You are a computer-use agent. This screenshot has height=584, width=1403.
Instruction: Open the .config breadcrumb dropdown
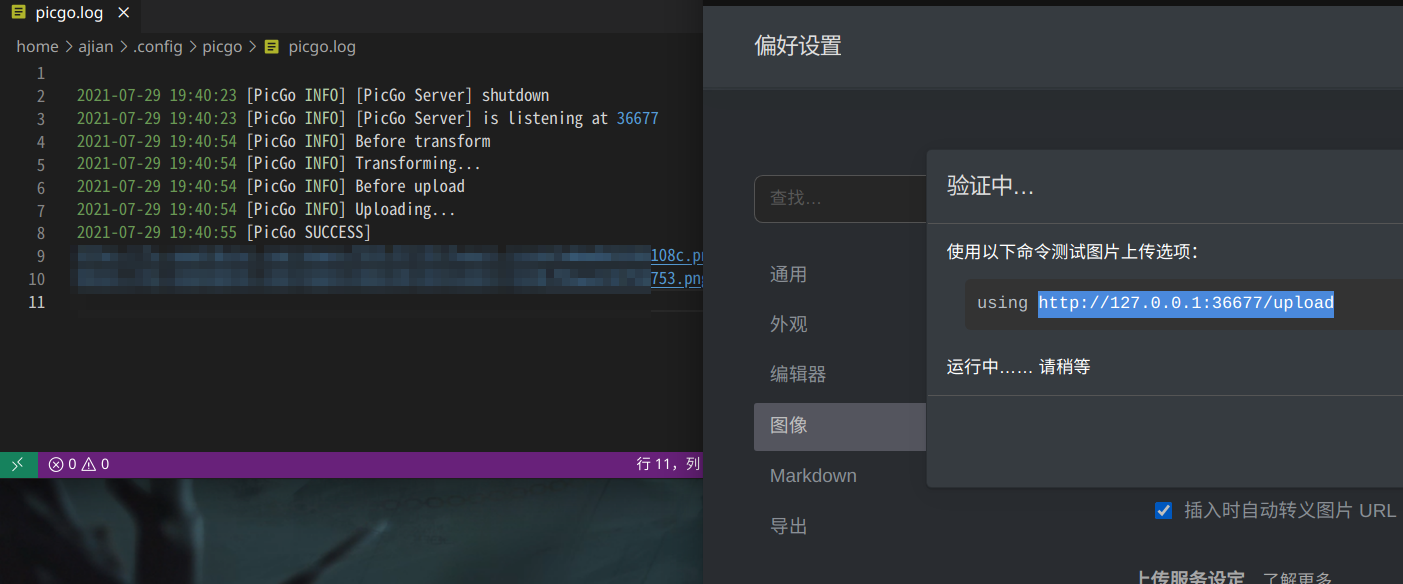click(x=158, y=46)
